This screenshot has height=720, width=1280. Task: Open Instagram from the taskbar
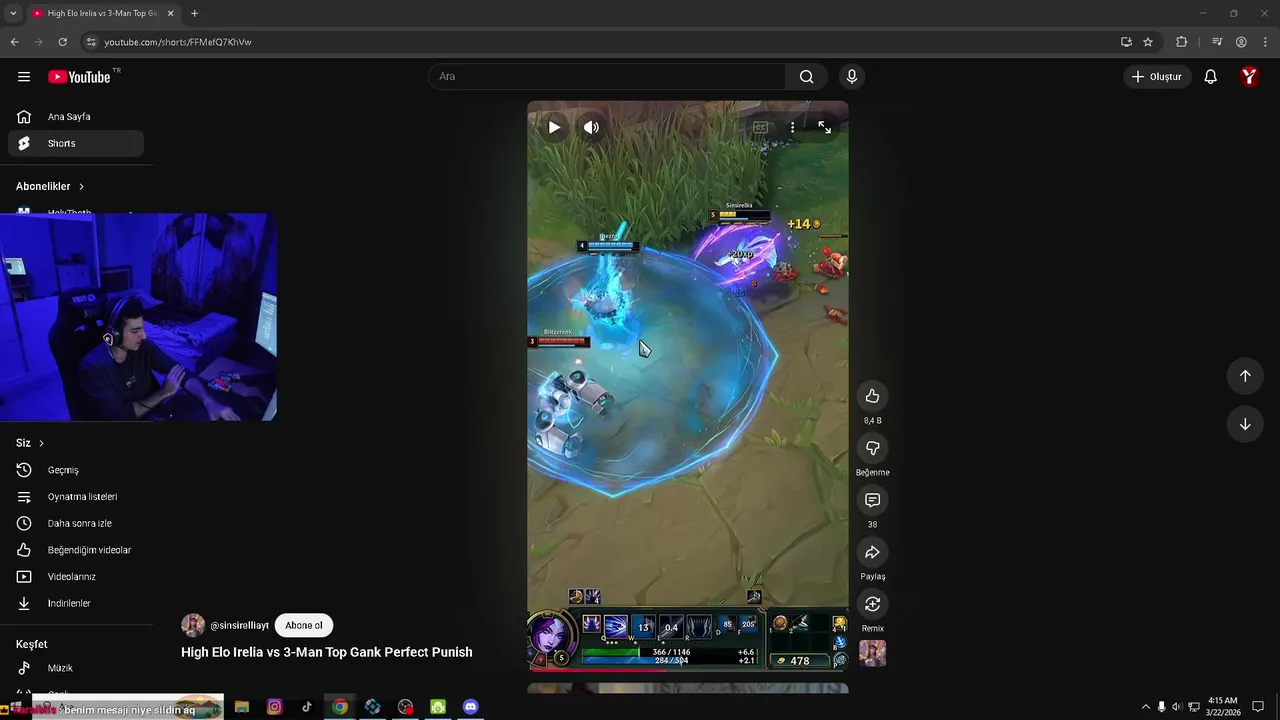click(x=274, y=707)
